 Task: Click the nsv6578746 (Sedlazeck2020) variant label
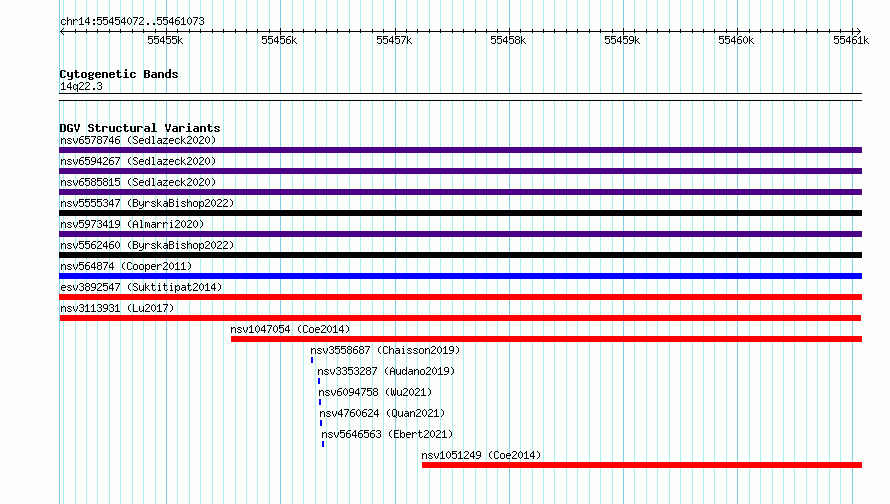coord(138,140)
